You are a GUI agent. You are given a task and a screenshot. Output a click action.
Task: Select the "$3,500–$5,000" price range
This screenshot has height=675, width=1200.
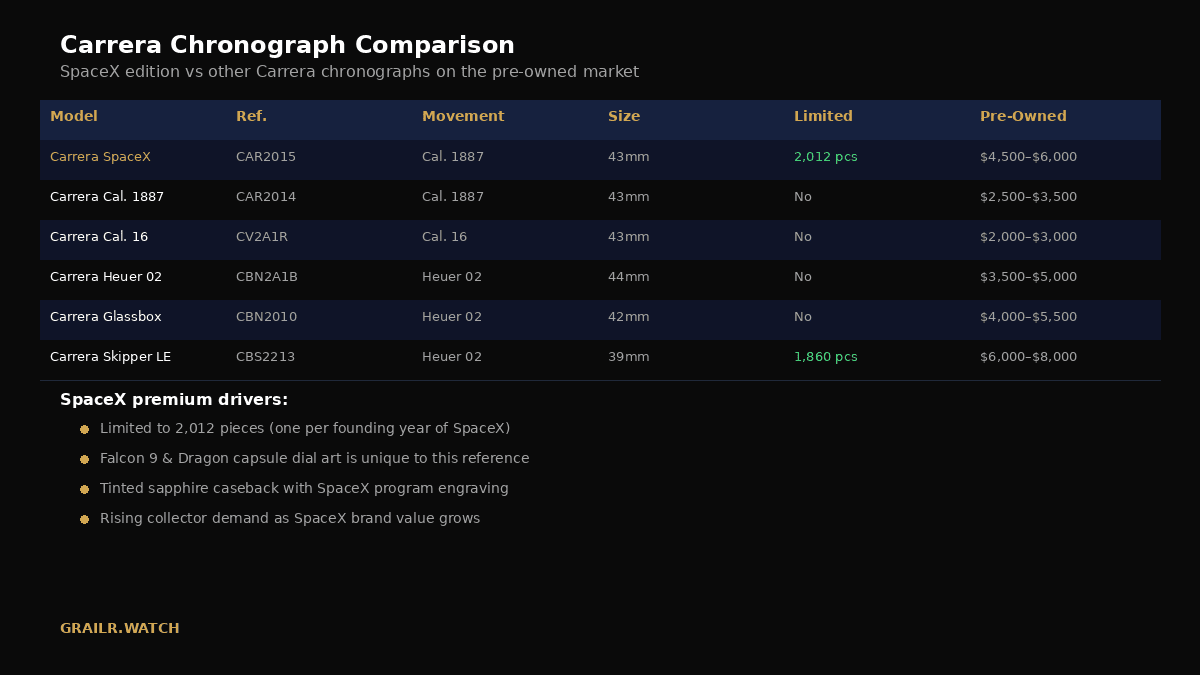(1028, 277)
